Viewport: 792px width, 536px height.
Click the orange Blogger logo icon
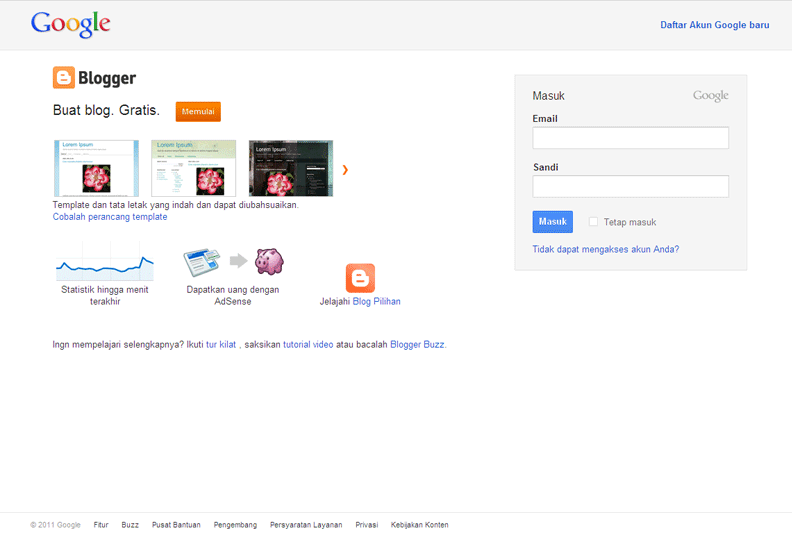pos(64,78)
